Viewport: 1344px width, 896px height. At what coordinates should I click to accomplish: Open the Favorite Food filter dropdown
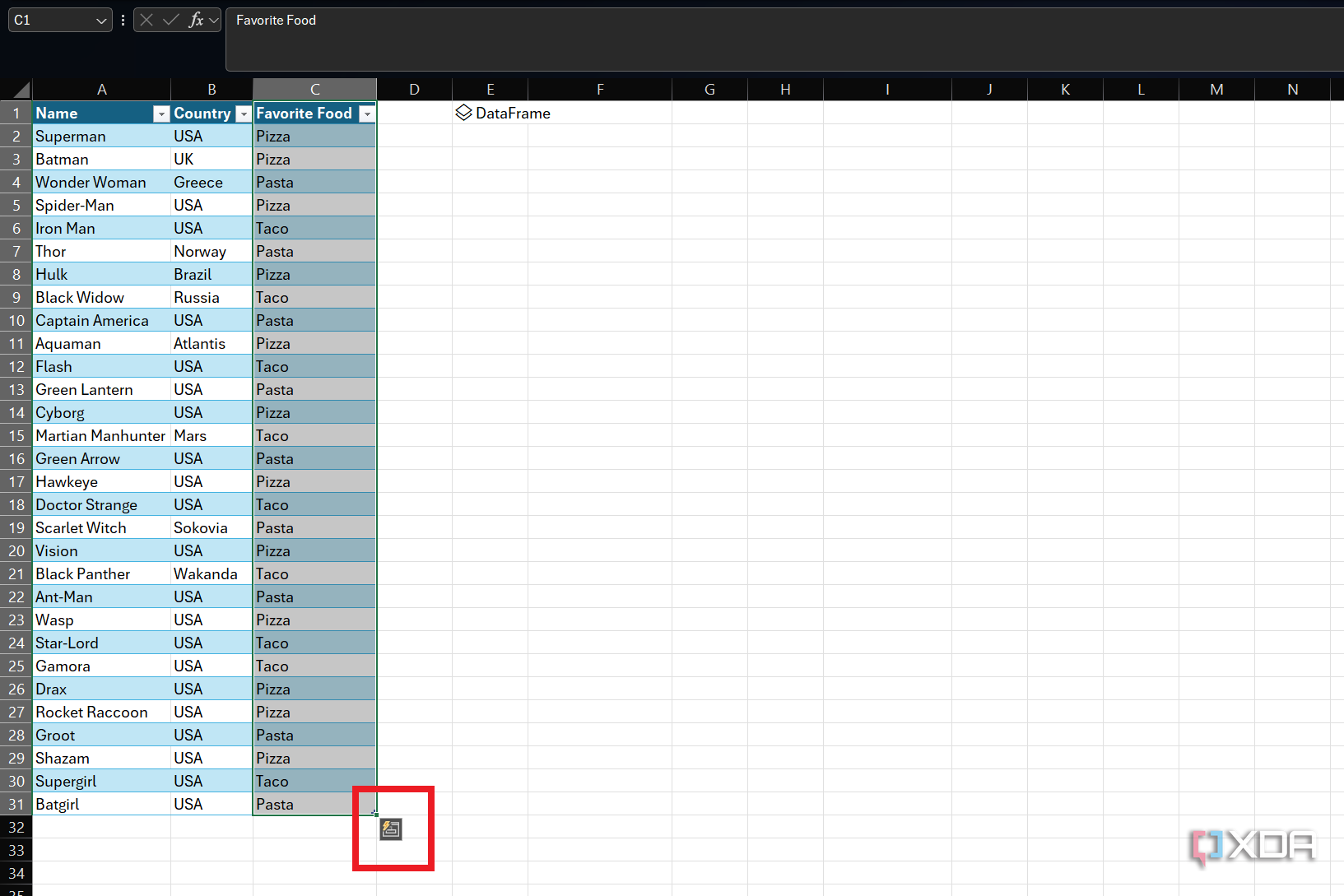(x=367, y=114)
